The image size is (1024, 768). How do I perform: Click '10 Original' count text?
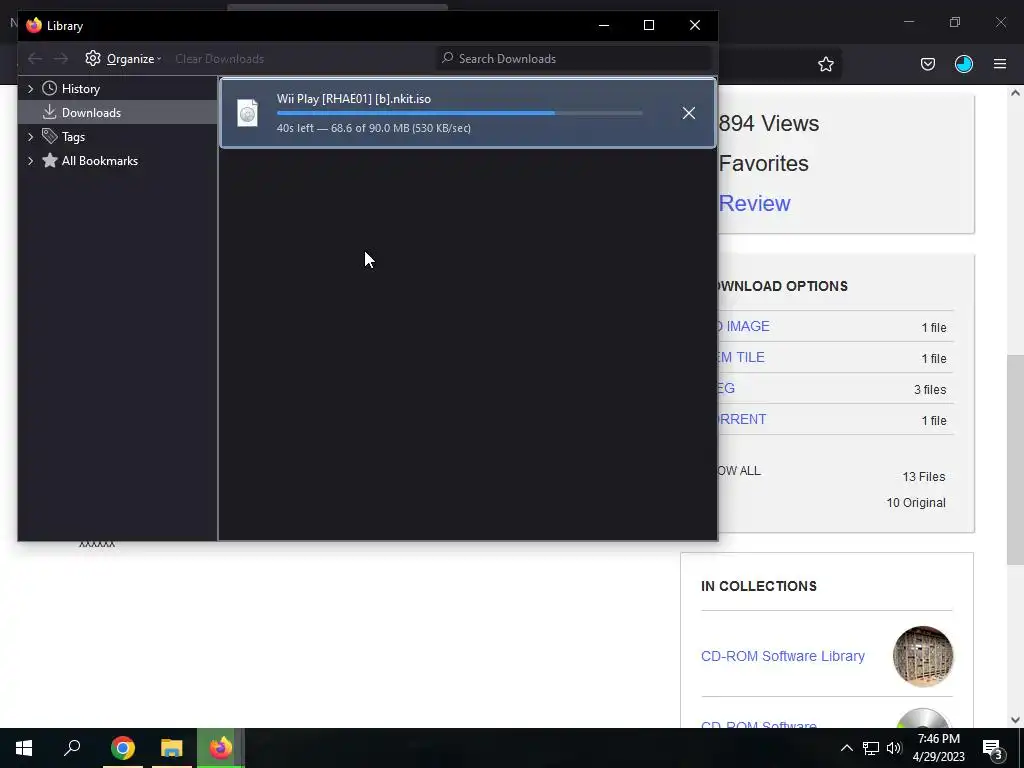coord(916,503)
